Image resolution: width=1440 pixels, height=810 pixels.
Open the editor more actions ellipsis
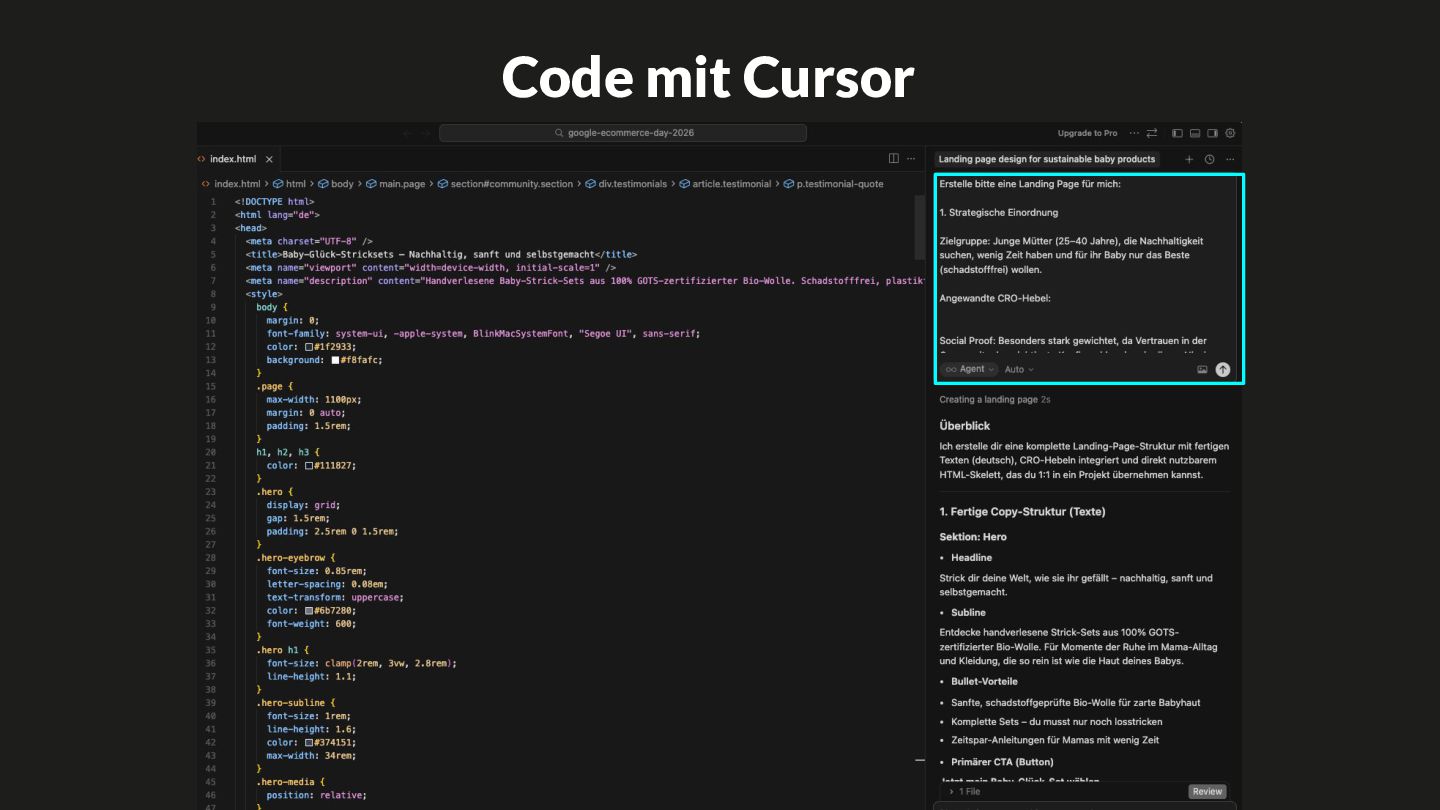(911, 159)
